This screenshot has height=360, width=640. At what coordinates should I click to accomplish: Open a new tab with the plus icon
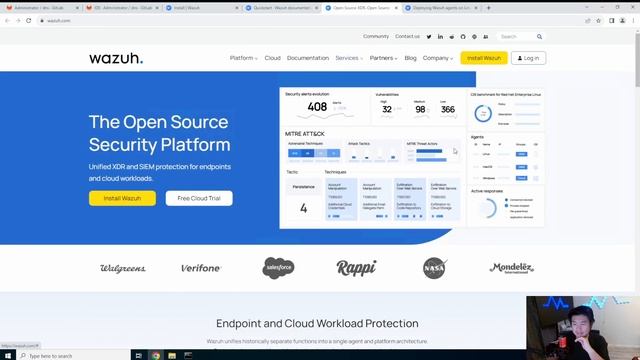[488, 8]
